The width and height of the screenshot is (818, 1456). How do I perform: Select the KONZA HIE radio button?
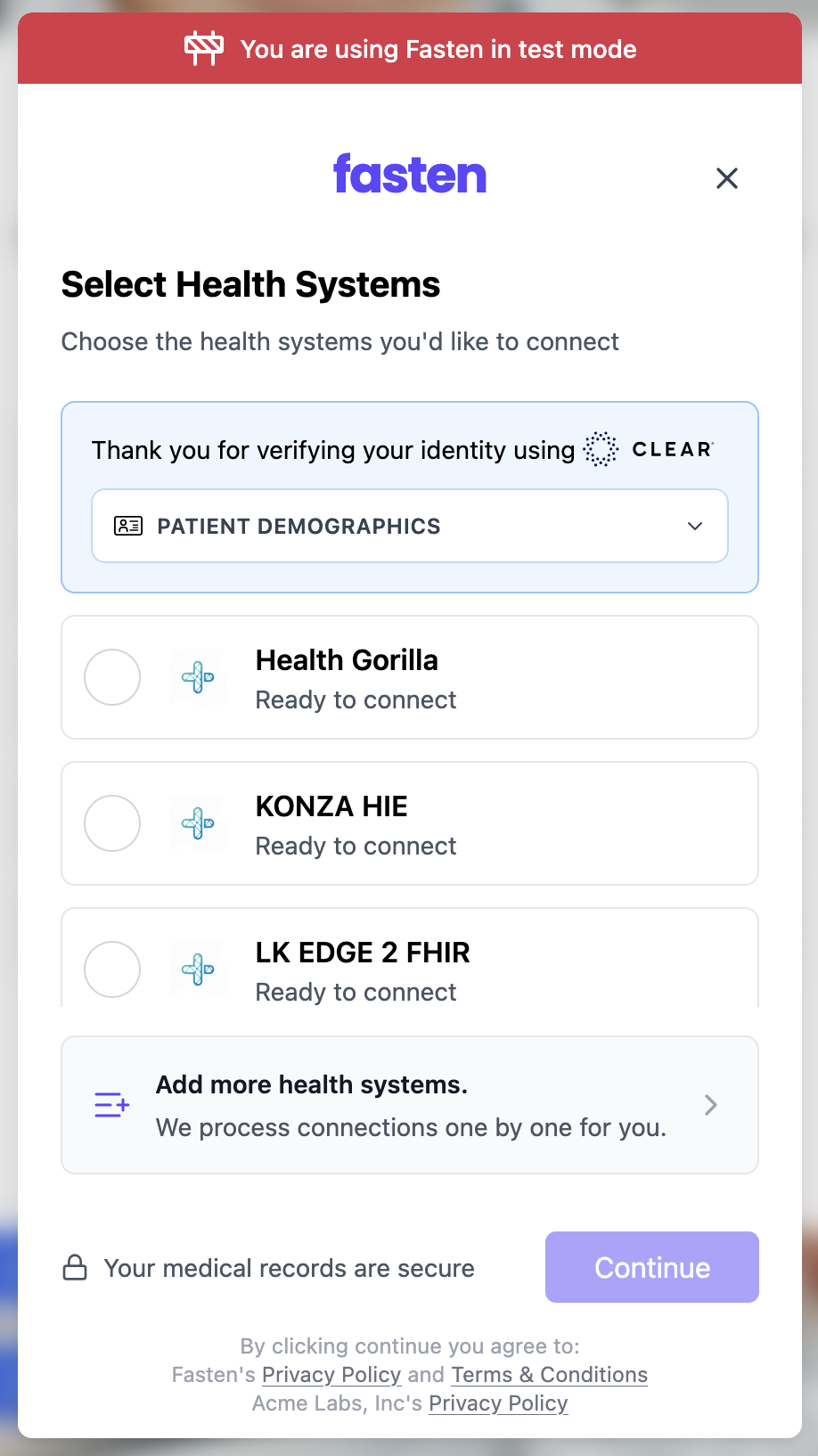click(112, 823)
